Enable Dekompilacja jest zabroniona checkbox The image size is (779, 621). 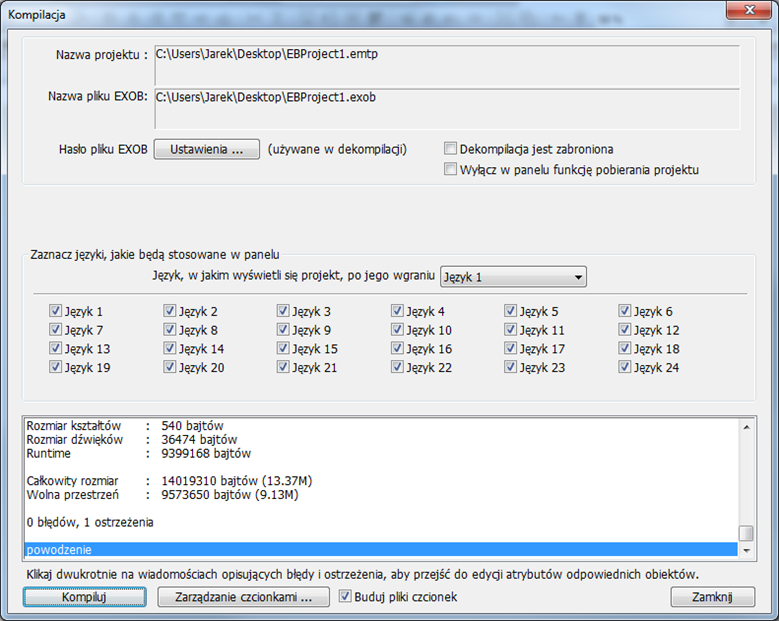450,149
